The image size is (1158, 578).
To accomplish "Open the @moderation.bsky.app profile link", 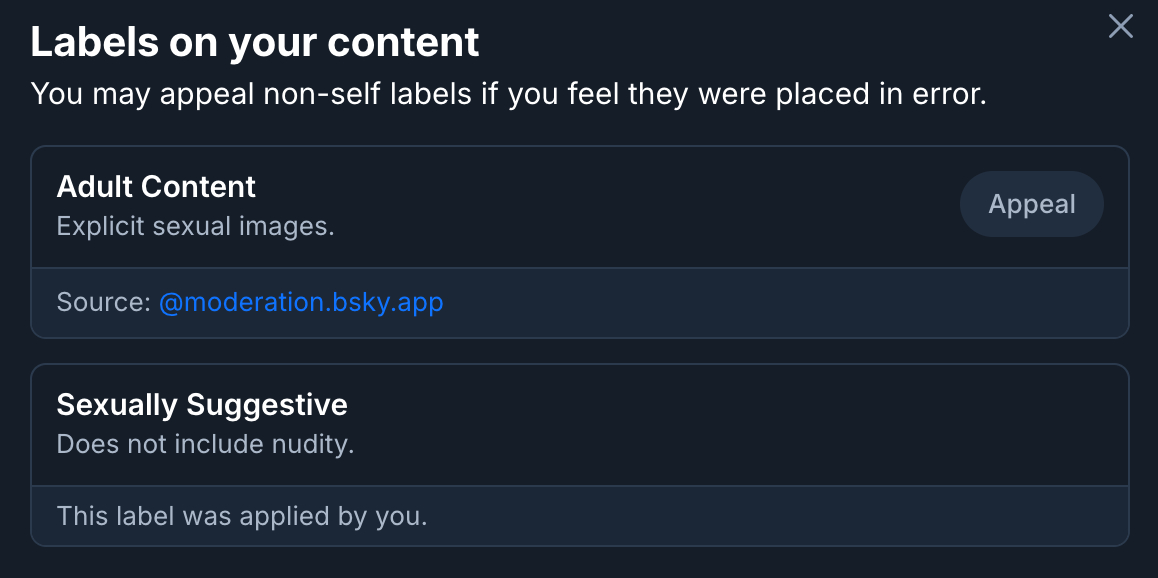I will coord(301,302).
